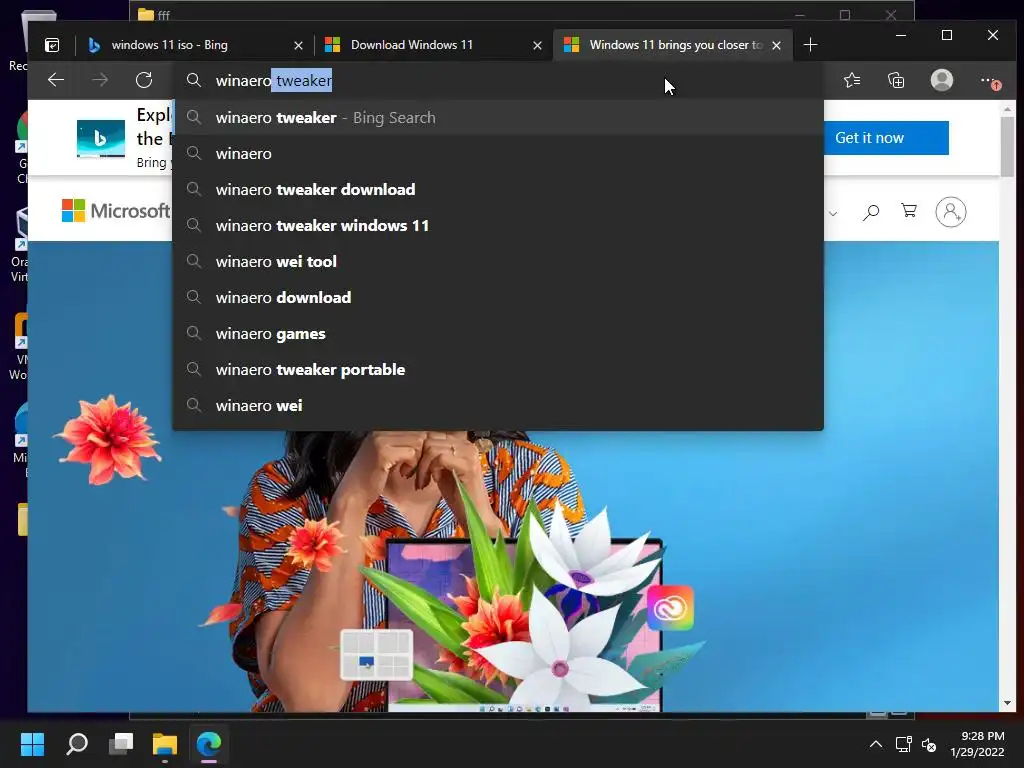Screen dimensions: 1024x768
Task: Open a new tab with the plus button
Action: (x=810, y=45)
